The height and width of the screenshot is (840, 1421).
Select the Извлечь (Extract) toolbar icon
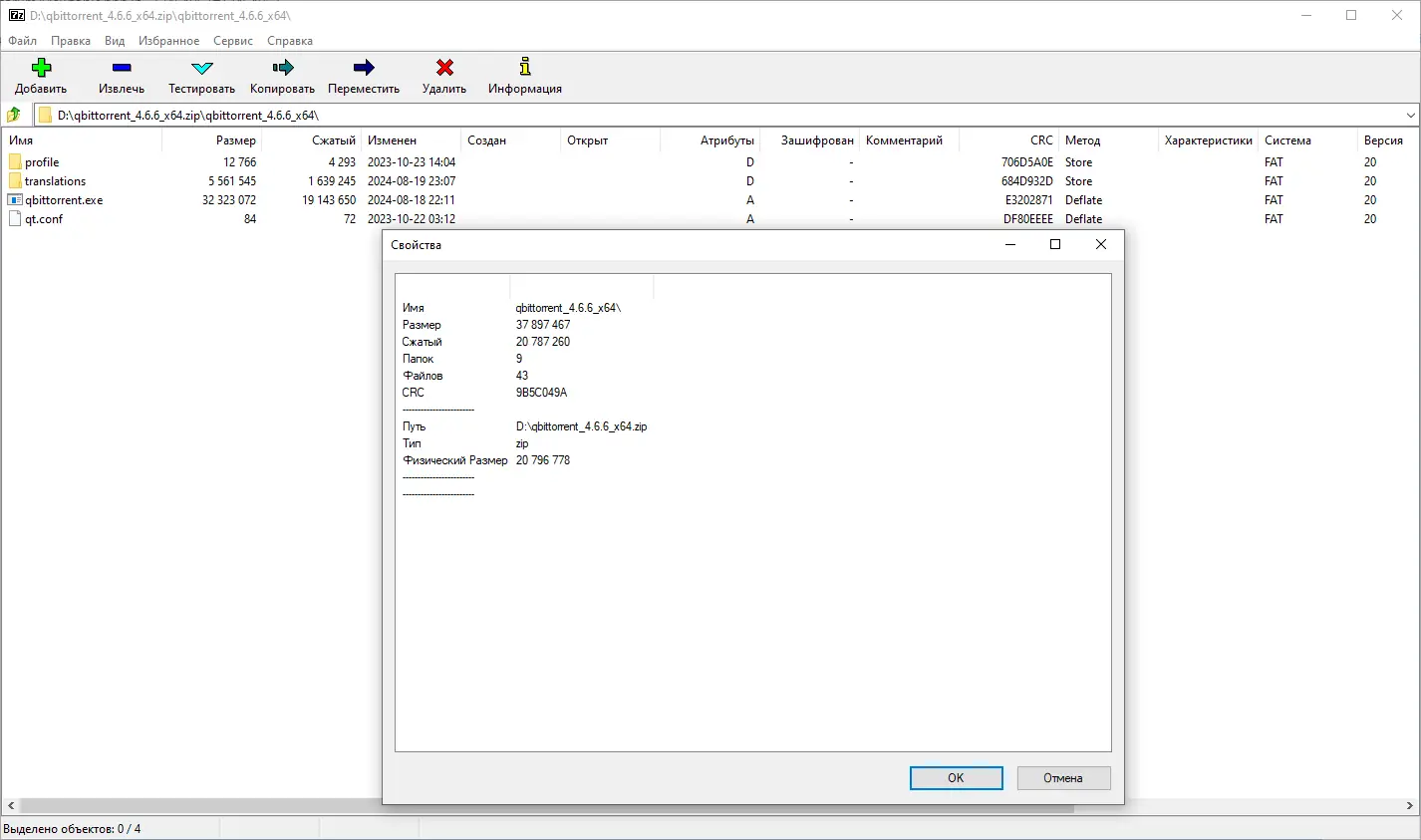click(121, 68)
